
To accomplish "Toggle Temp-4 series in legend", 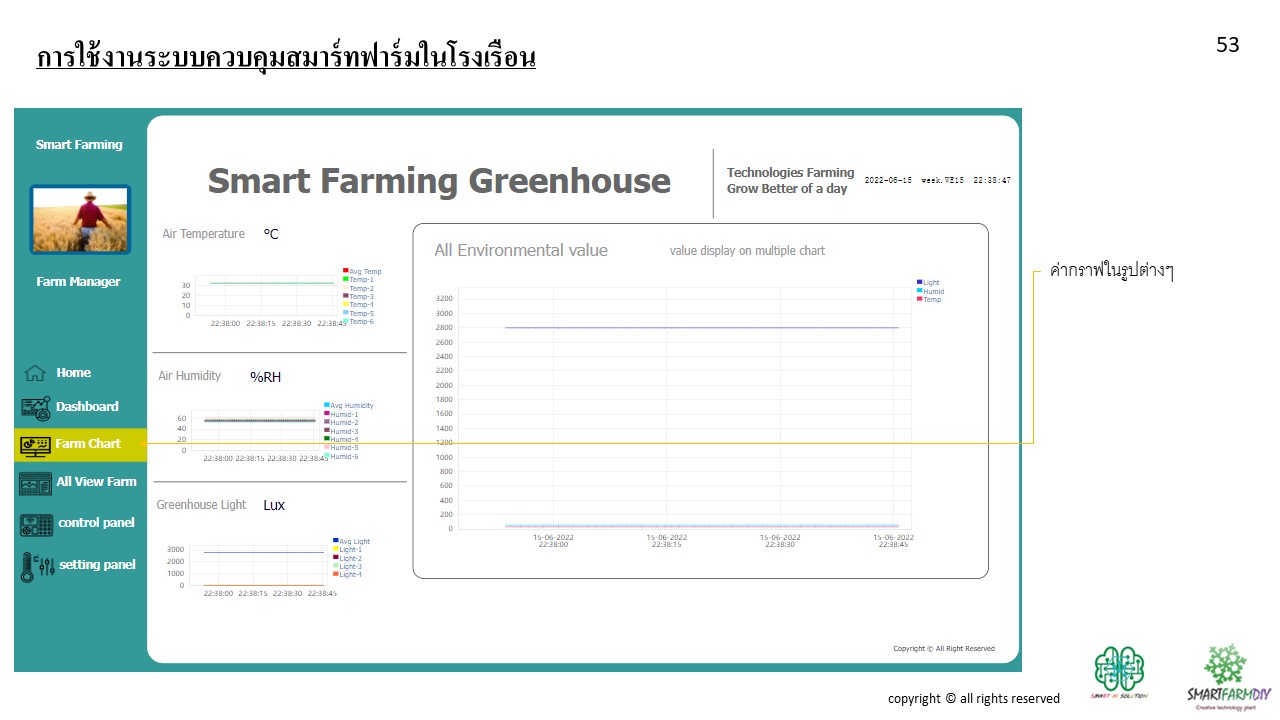I will tap(358, 304).
